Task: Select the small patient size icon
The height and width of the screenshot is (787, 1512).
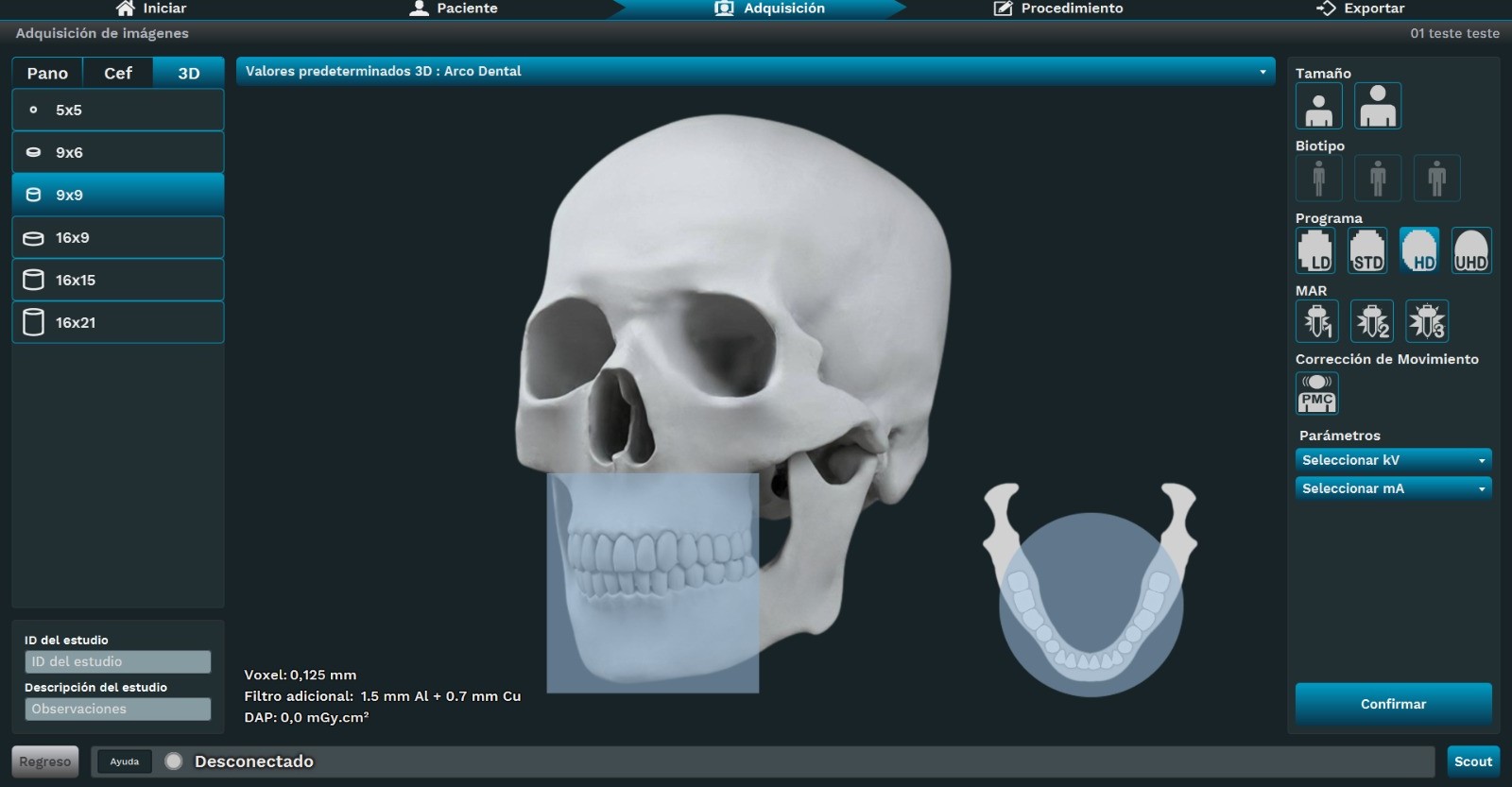Action: (1318, 106)
